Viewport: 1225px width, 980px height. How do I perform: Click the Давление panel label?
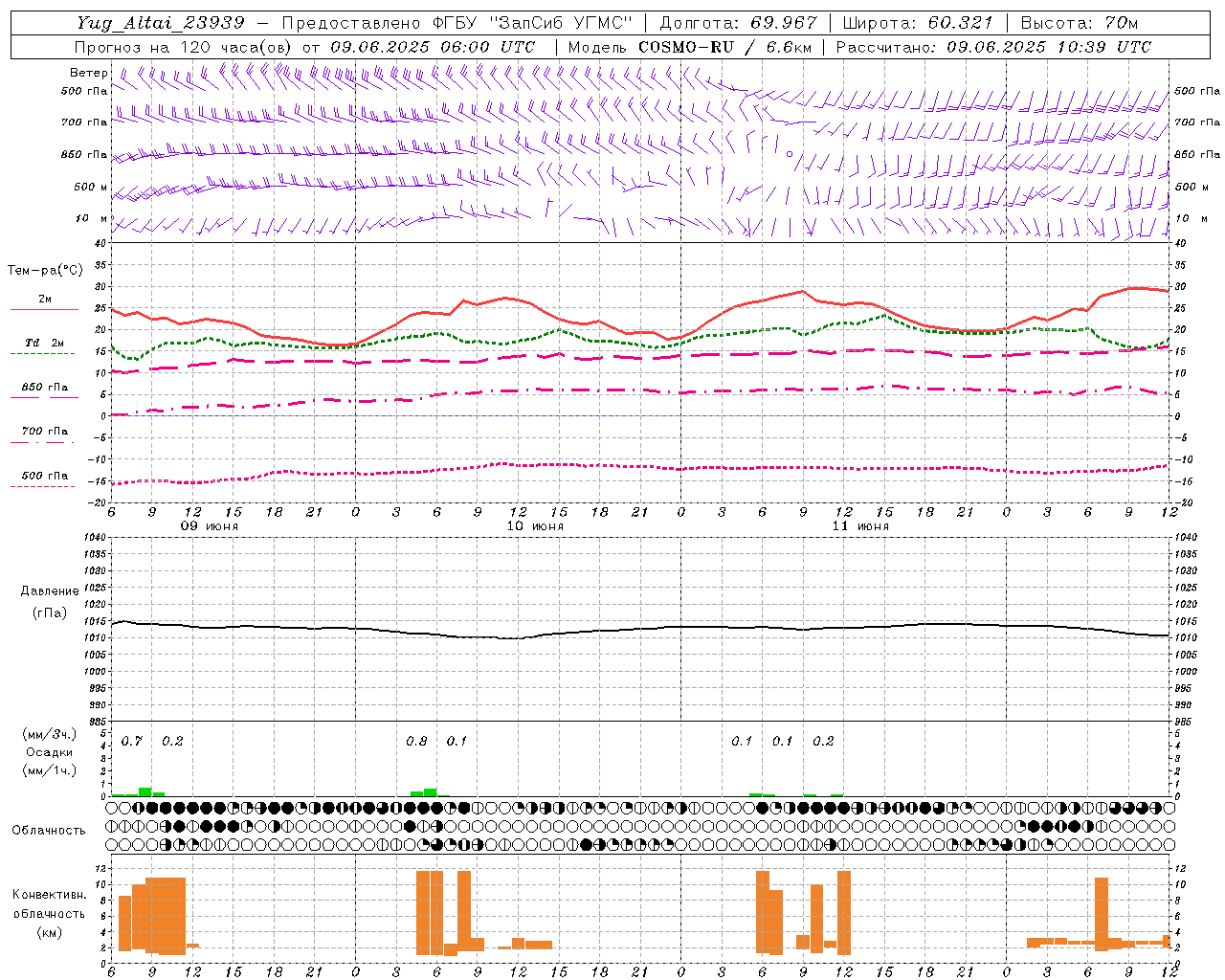[50, 591]
